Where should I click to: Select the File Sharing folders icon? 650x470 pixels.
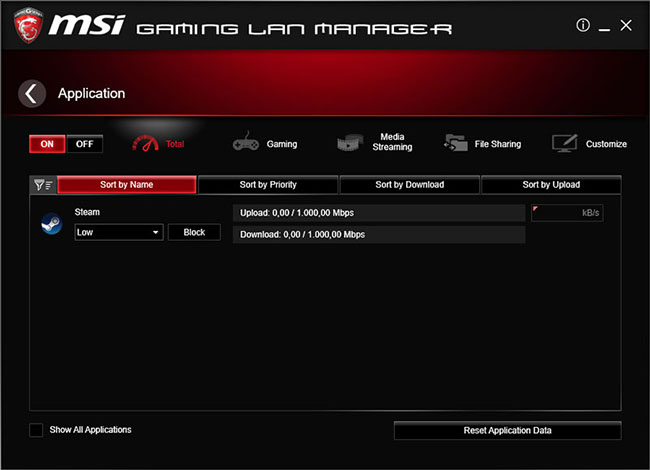click(x=456, y=143)
